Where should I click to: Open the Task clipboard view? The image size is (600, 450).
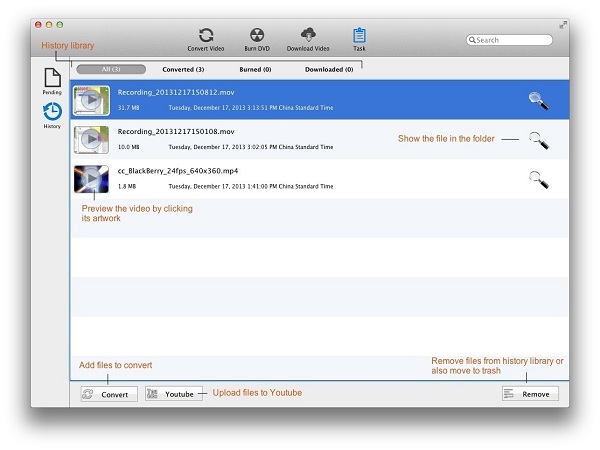click(359, 39)
